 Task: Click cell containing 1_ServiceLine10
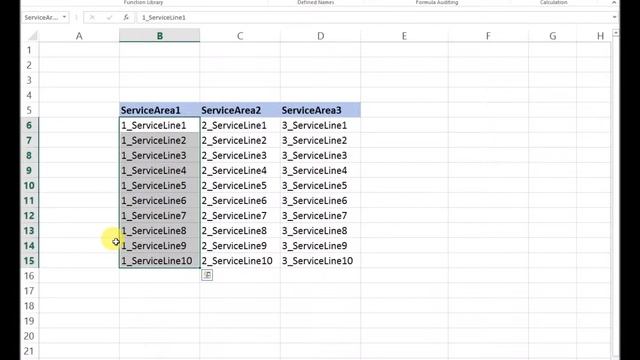coord(160,261)
